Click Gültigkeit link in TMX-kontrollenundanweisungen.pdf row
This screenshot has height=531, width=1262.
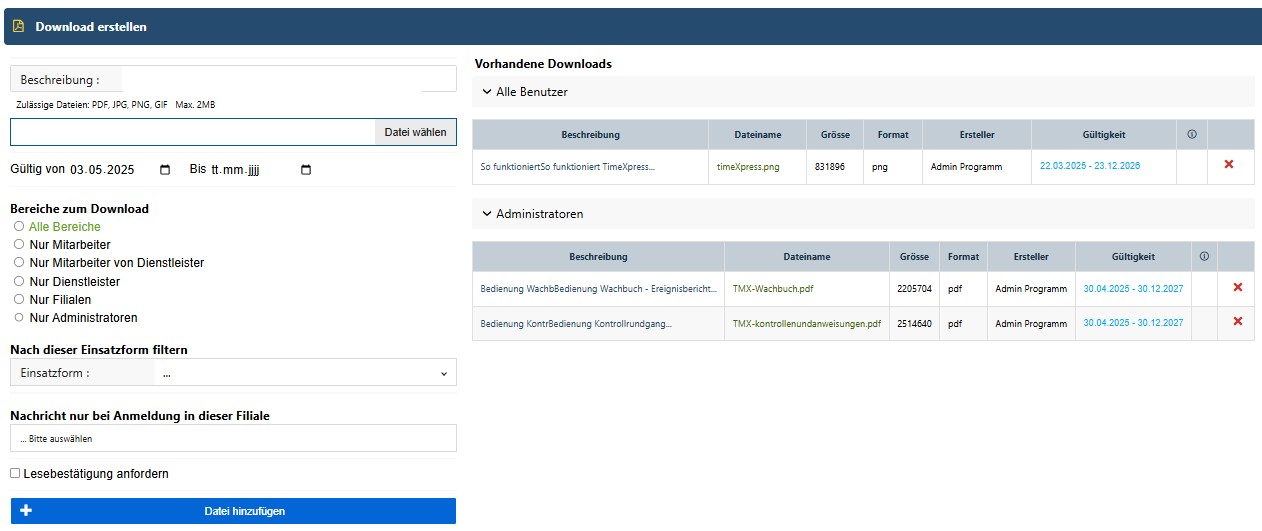tap(1133, 322)
